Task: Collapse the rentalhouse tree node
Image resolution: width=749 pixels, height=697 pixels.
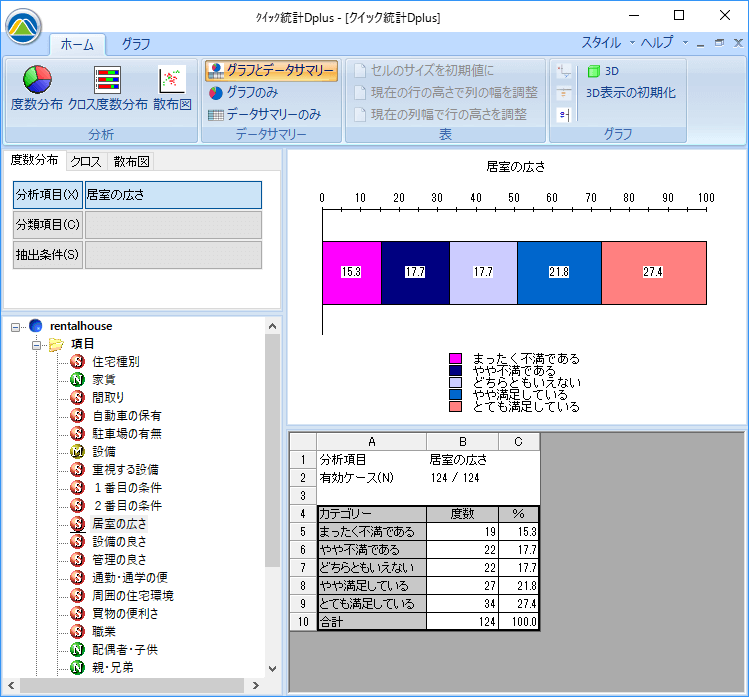Action: click(16, 326)
